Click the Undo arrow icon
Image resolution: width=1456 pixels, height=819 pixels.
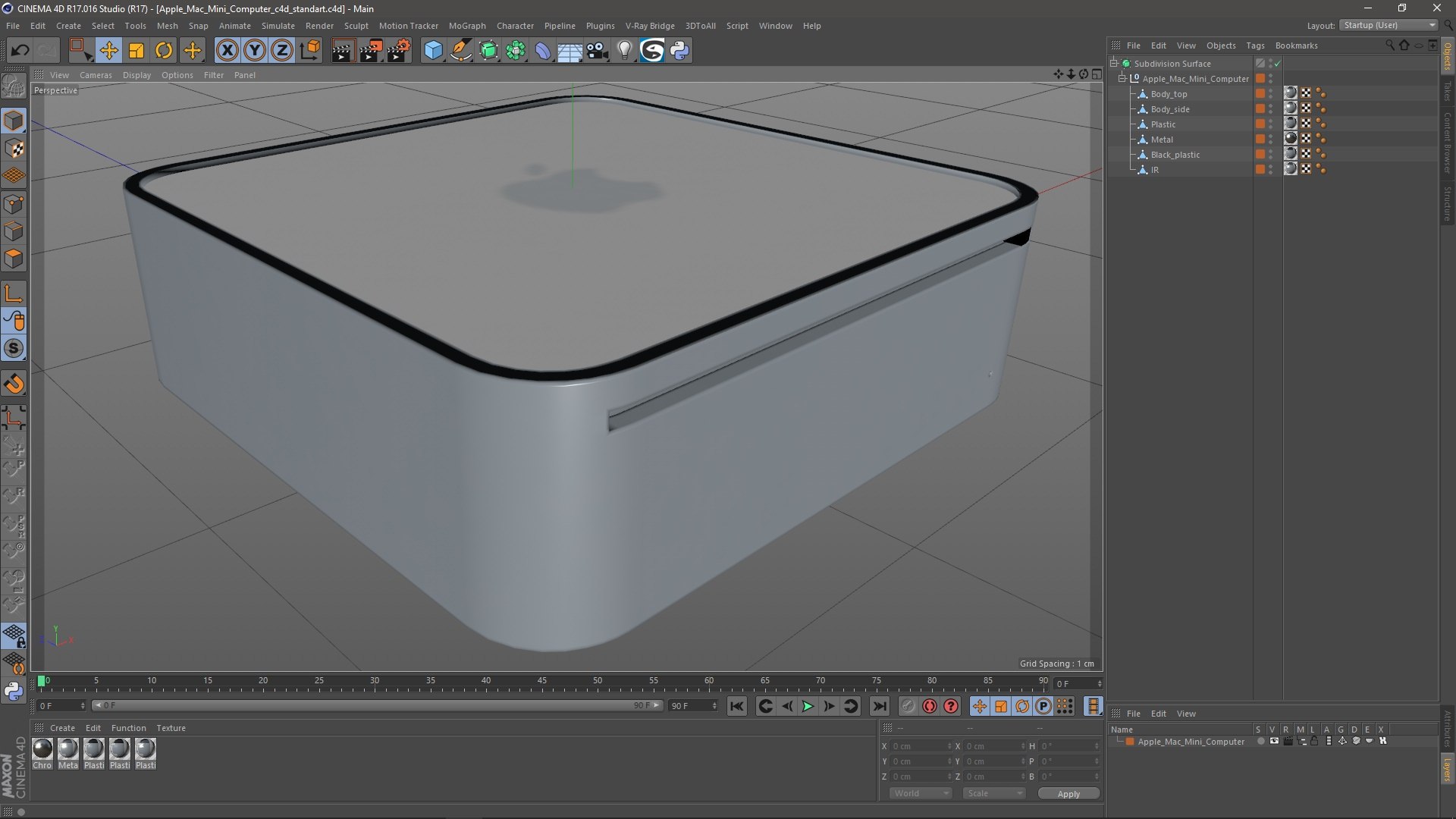20,51
